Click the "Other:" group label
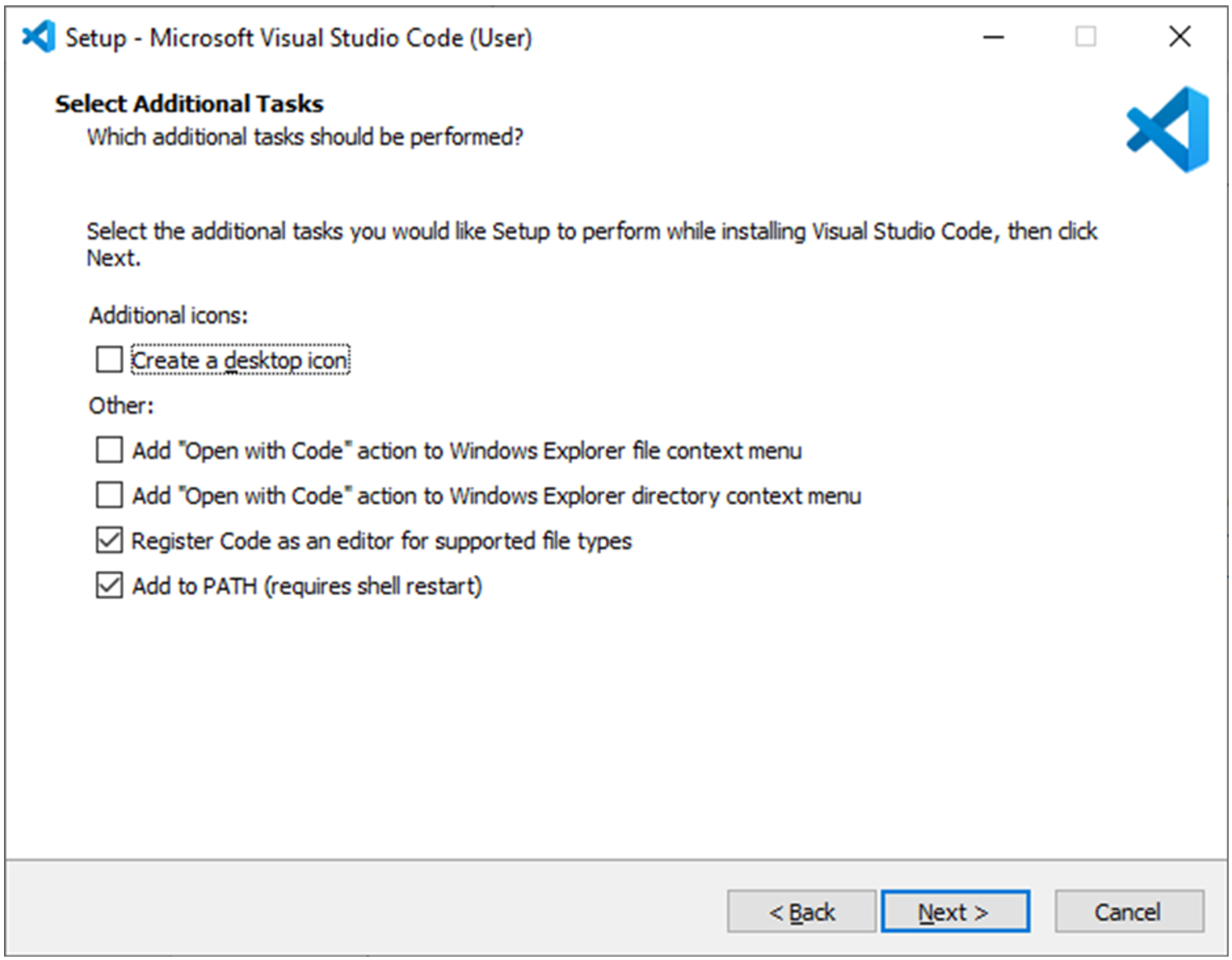Image resolution: width=1232 pixels, height=960 pixels. coord(121,406)
